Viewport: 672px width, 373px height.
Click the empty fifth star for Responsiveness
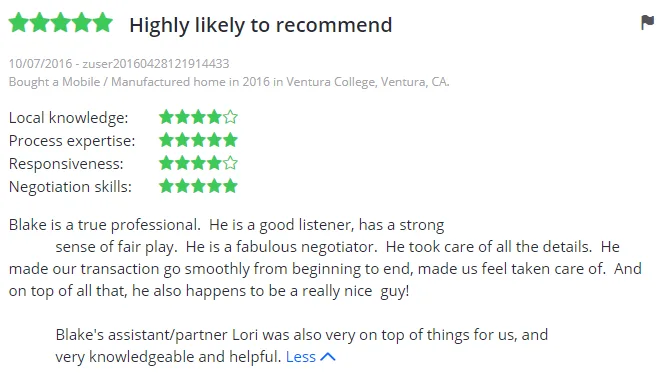point(230,163)
